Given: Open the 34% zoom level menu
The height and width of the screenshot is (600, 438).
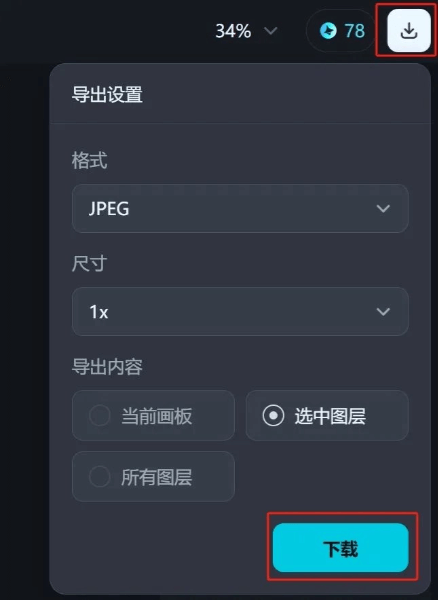Looking at the screenshot, I should [246, 31].
